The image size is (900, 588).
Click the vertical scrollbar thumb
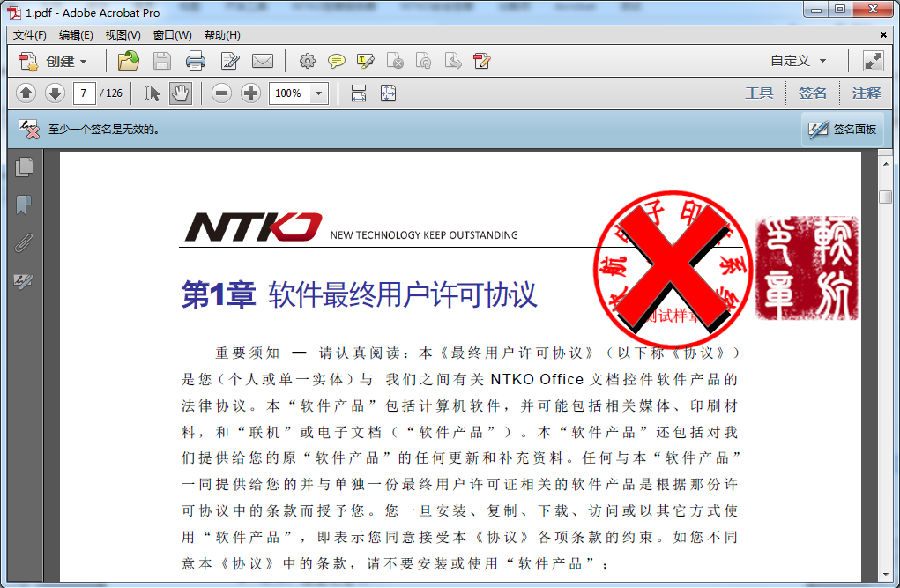click(885, 196)
